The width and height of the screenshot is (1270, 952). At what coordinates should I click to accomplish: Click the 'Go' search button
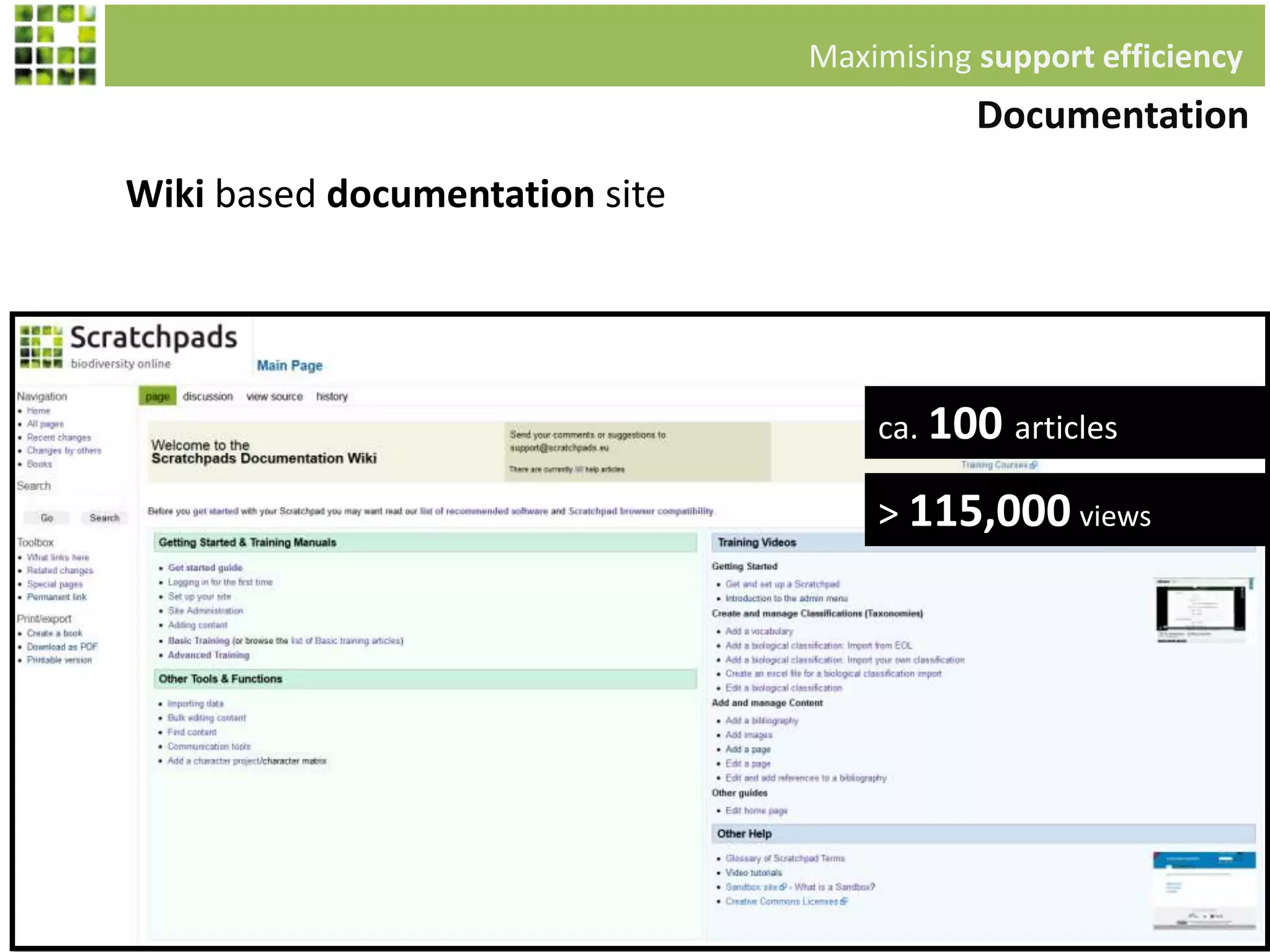pyautogui.click(x=47, y=518)
